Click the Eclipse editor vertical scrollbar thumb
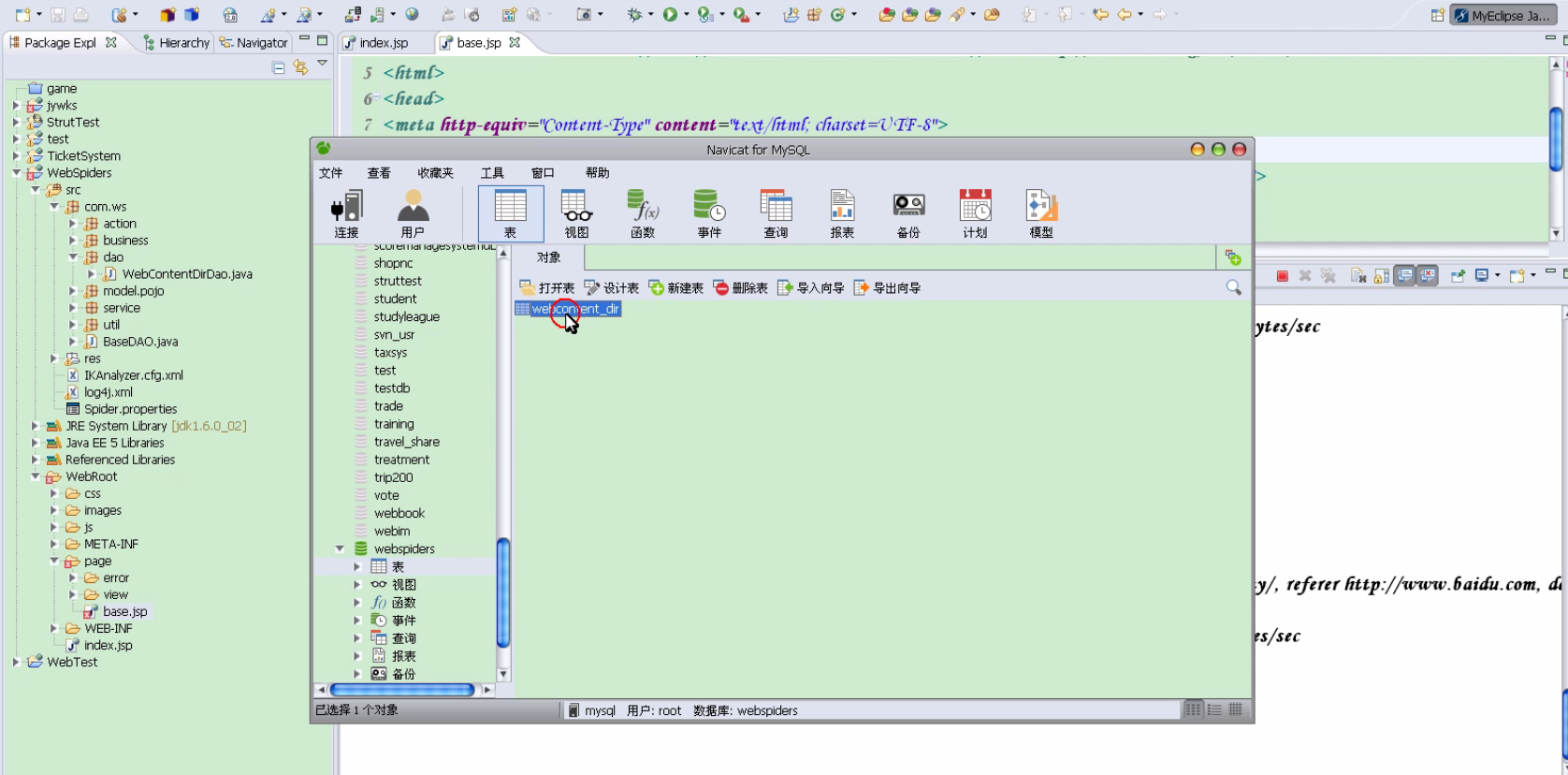Viewport: 1568px width, 775px height. point(1557,139)
